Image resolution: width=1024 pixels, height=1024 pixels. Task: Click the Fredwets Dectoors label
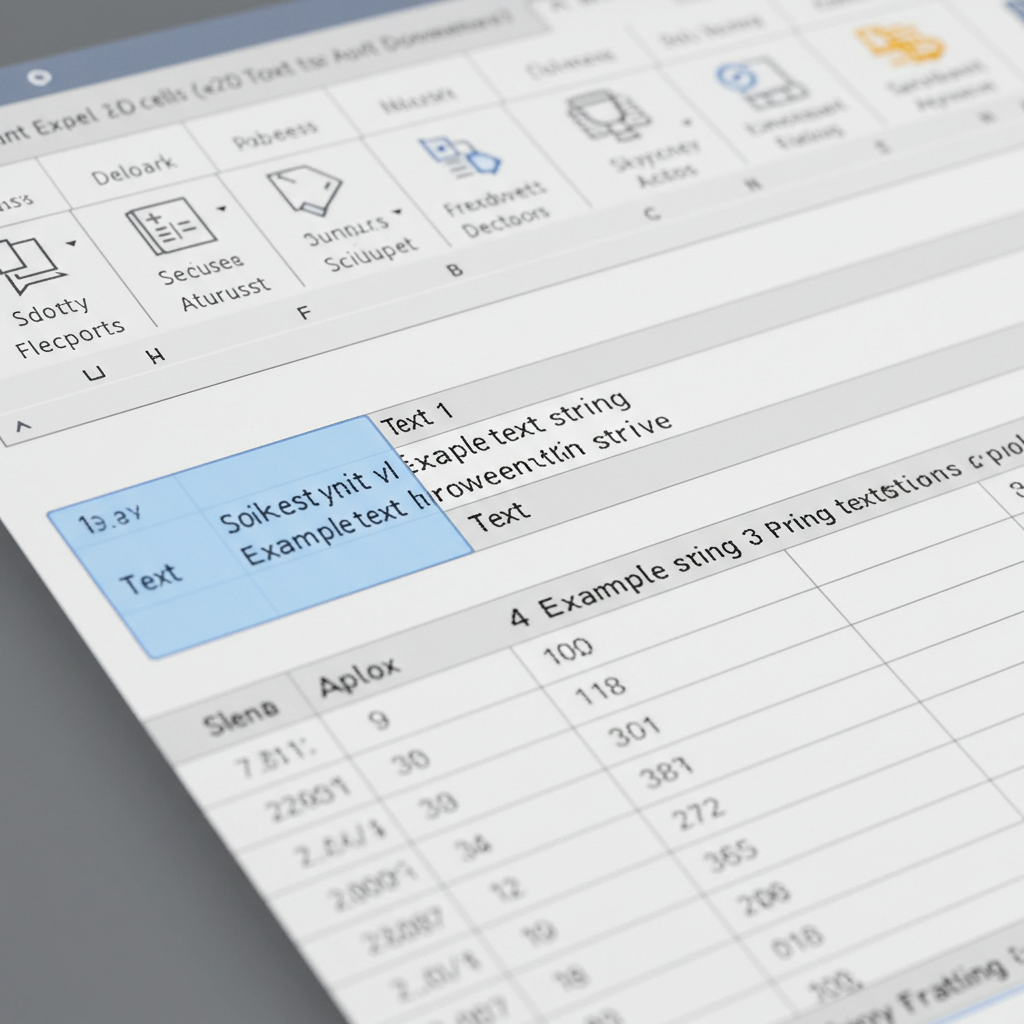click(x=497, y=209)
